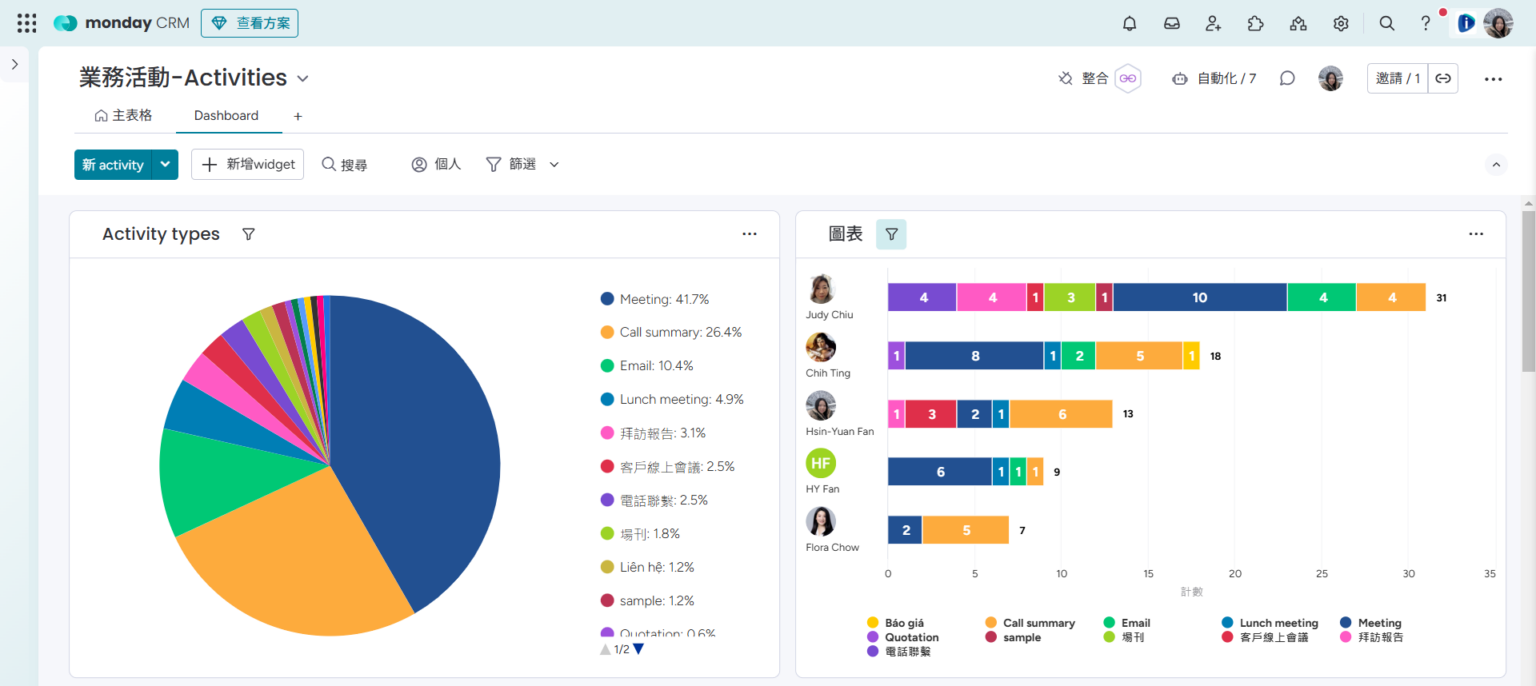The image size is (1536, 686).
Task: Toggle Call summary: 26.4% pie legend entry
Action: [671, 332]
